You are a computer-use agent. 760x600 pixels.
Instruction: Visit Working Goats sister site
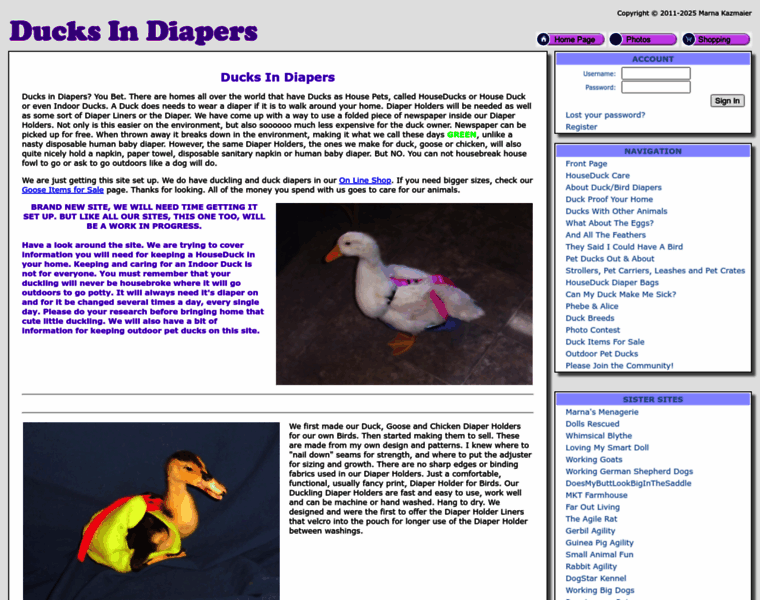point(594,459)
